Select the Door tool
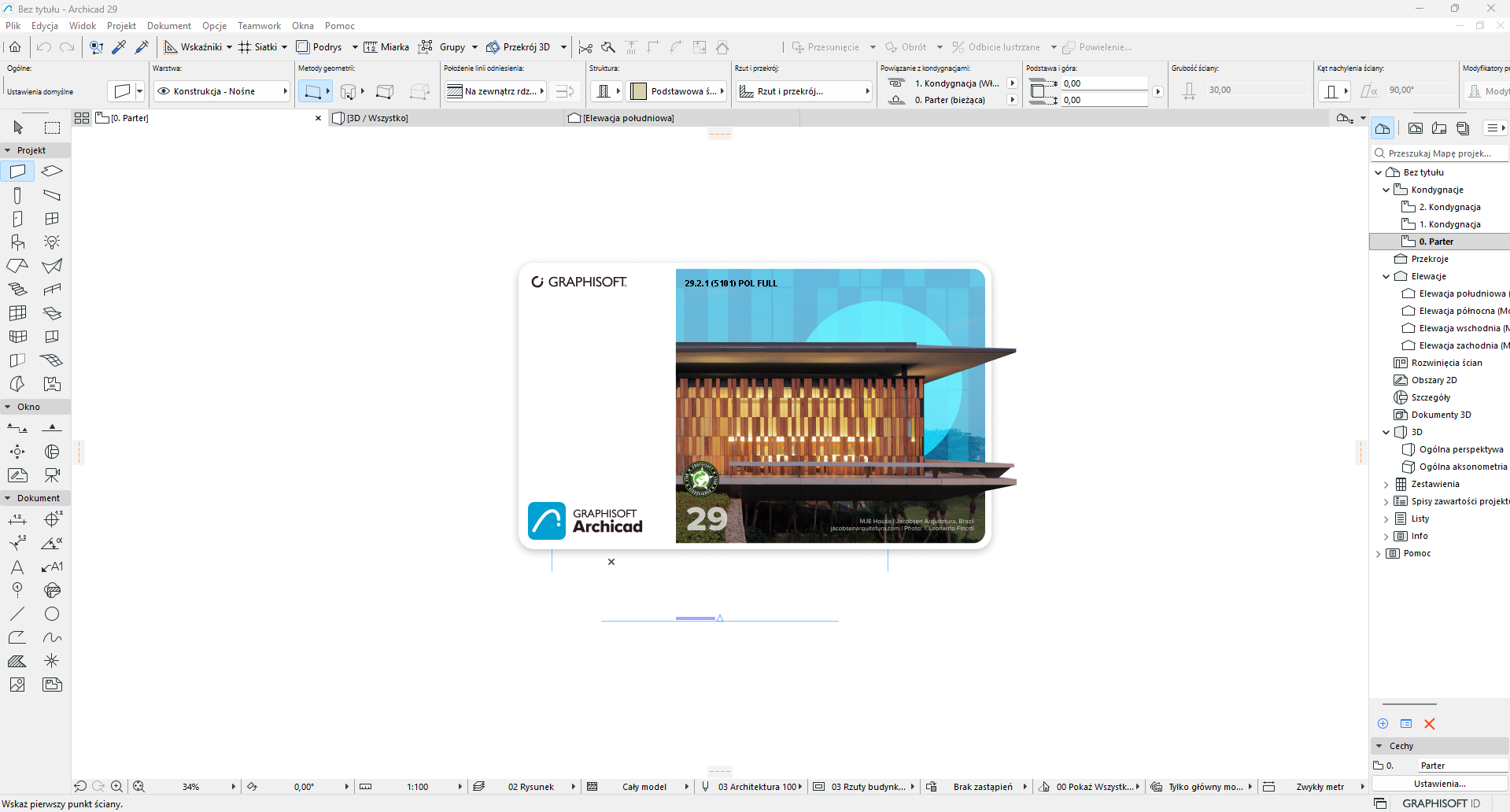 pyautogui.click(x=17, y=219)
